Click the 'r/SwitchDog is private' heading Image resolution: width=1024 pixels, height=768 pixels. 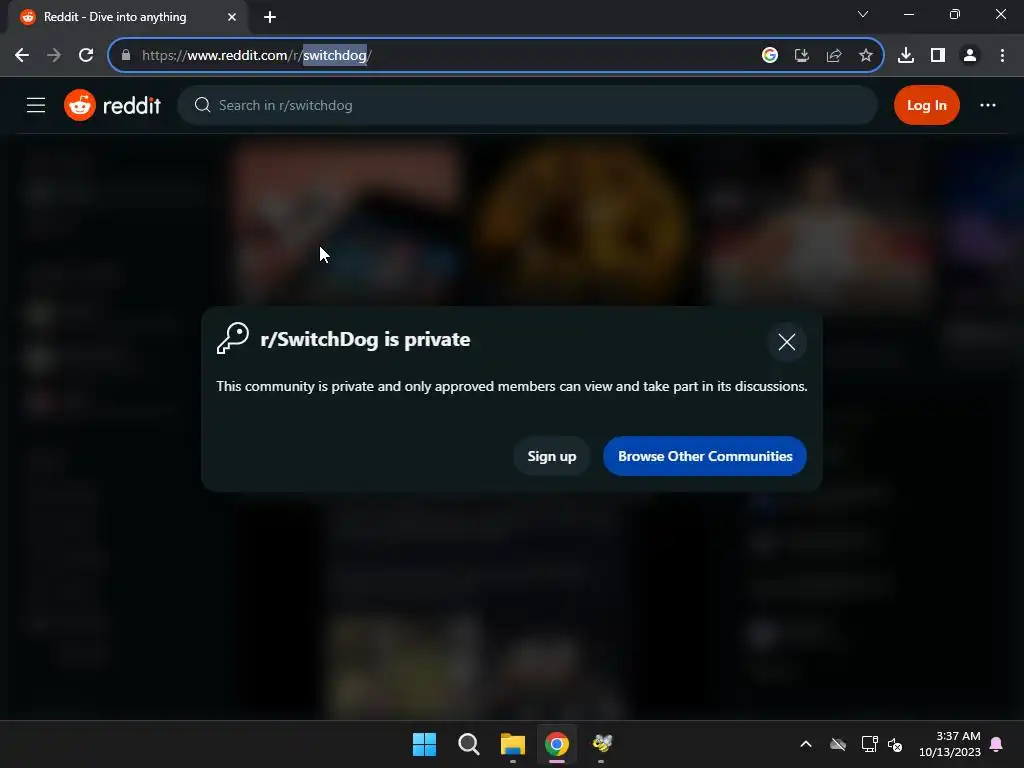pyautogui.click(x=365, y=340)
